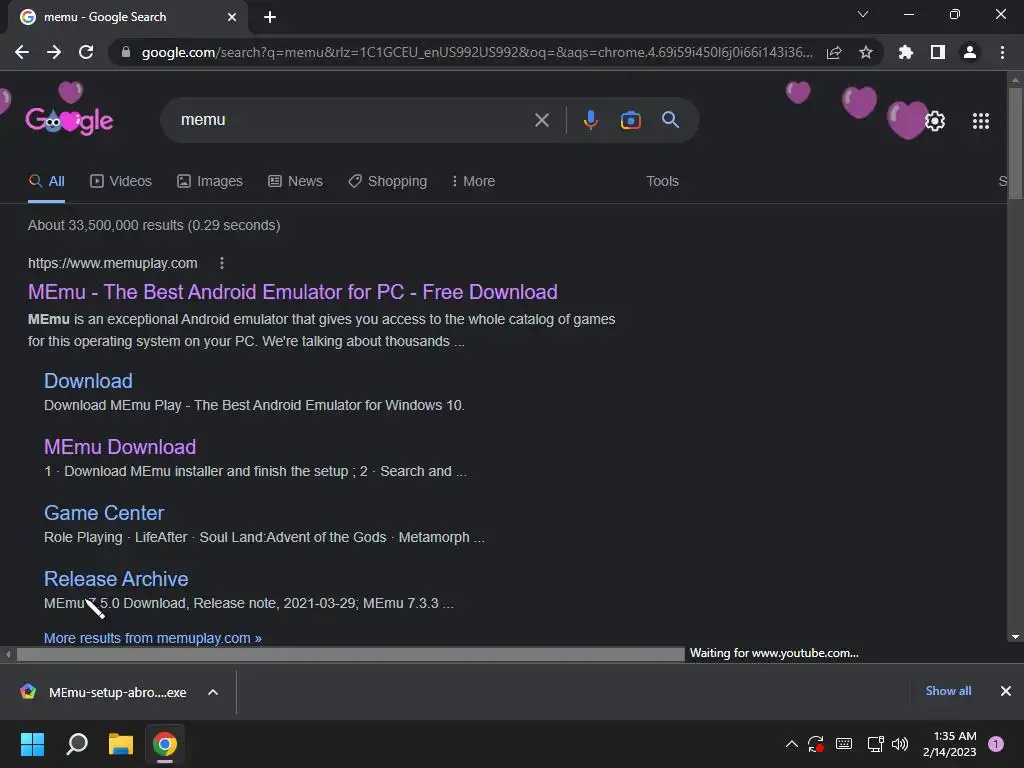Click the share page icon in address bar
The height and width of the screenshot is (768, 1024).
point(834,52)
